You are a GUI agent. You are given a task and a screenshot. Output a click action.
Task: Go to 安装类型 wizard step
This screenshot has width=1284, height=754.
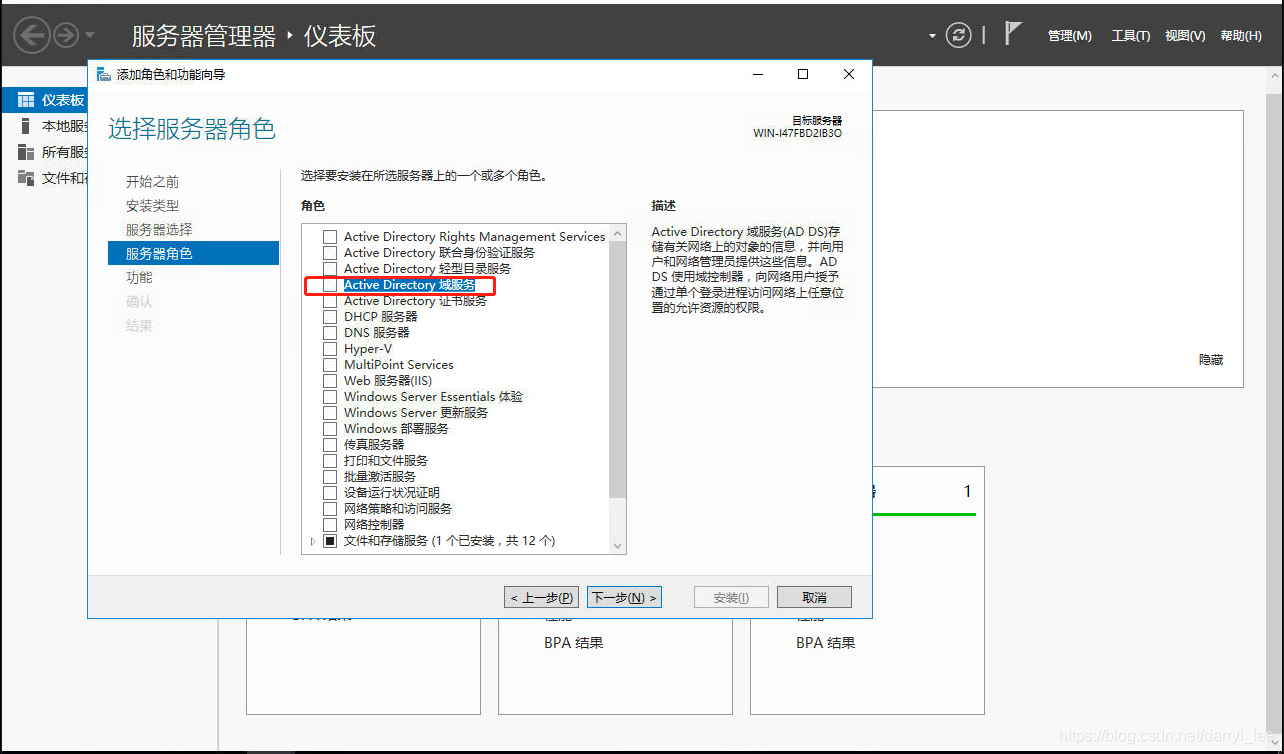152,206
